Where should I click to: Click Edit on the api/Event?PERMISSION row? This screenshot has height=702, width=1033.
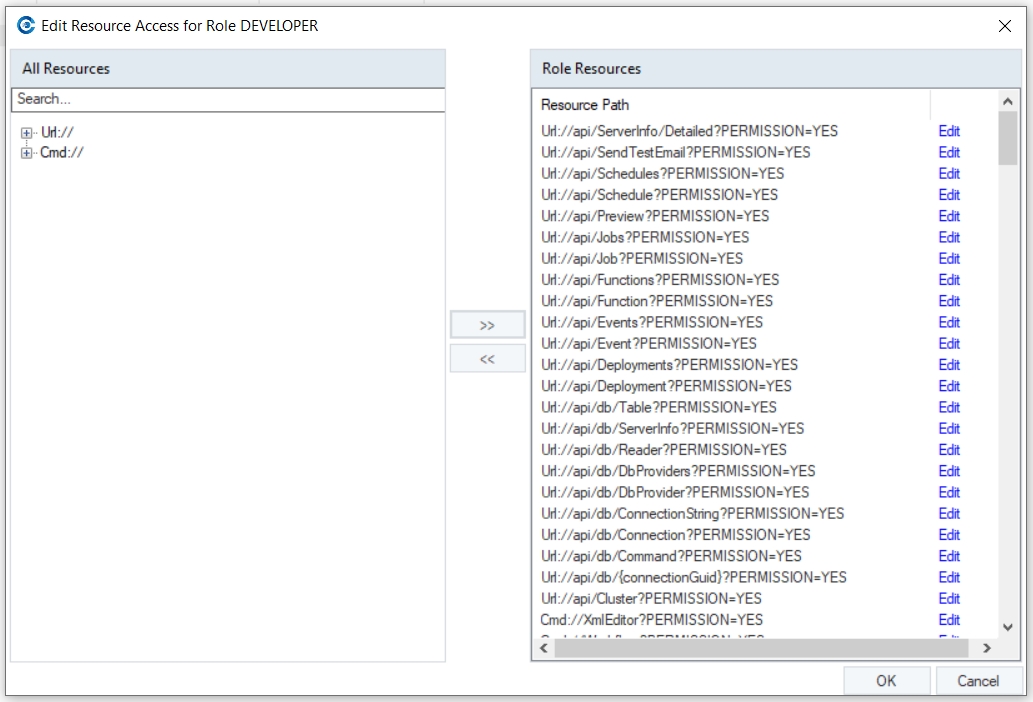point(949,344)
